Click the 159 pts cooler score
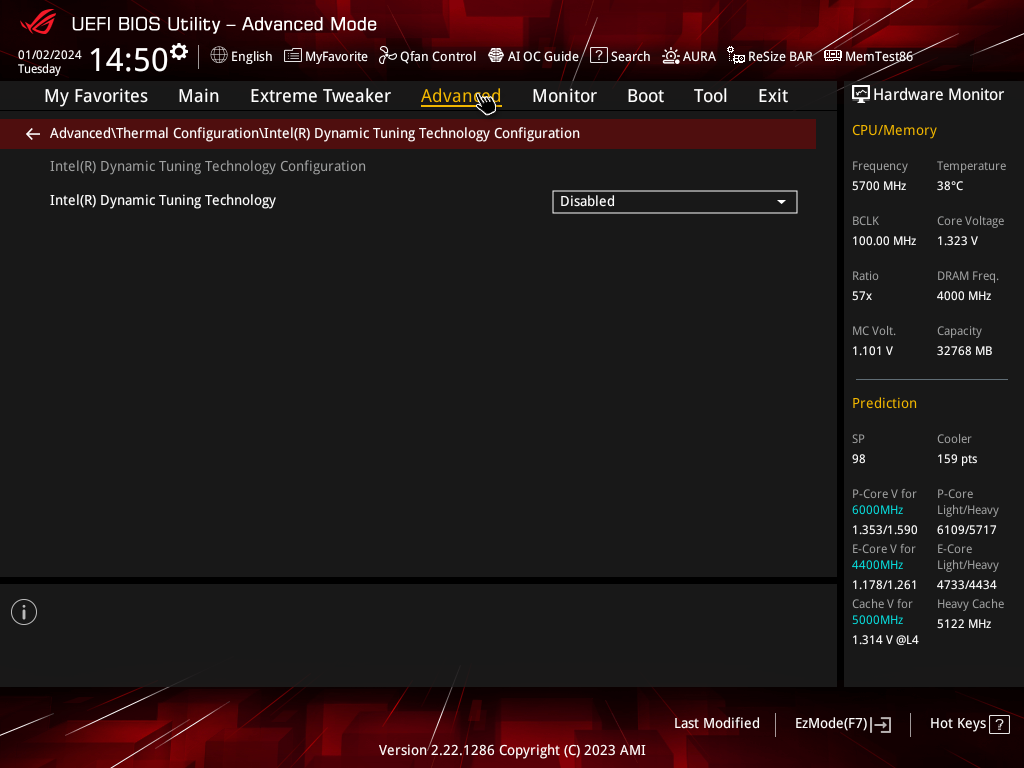The width and height of the screenshot is (1024, 768). (957, 459)
